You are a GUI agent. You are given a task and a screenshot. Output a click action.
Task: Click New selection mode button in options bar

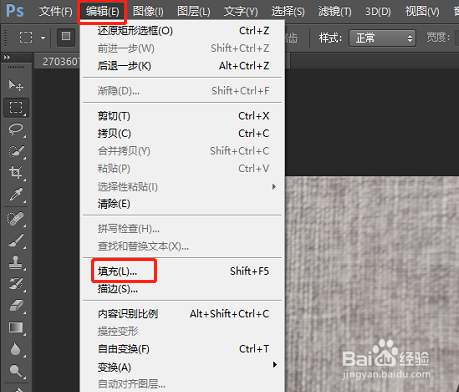tap(66, 36)
